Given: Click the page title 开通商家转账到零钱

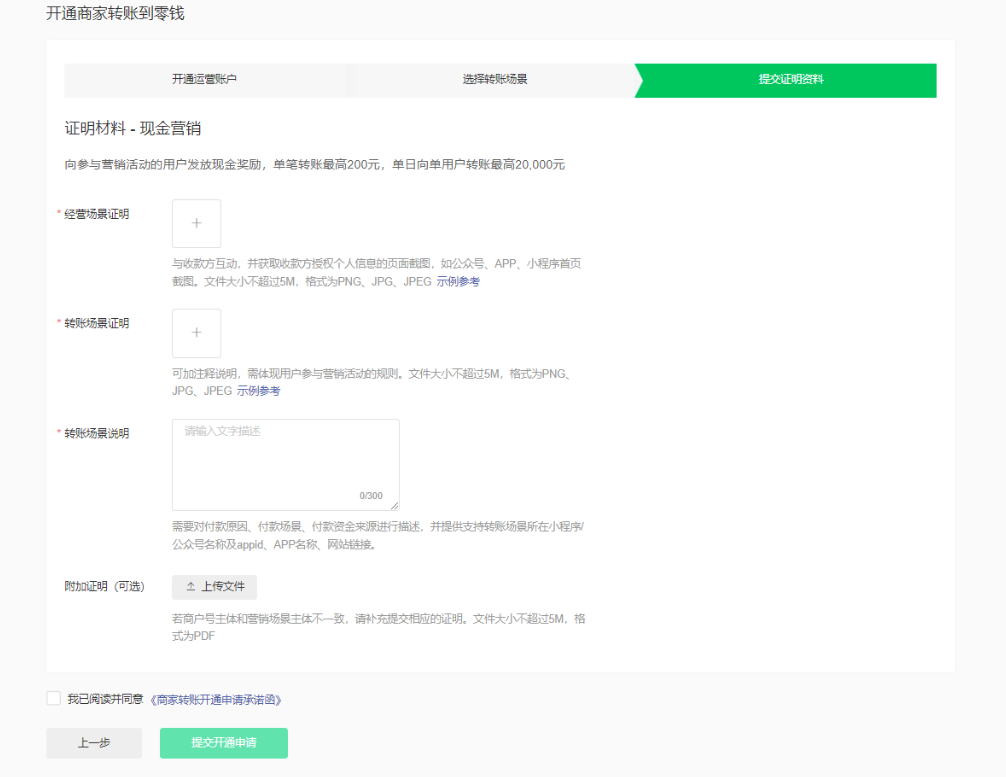Looking at the screenshot, I should [x=115, y=14].
